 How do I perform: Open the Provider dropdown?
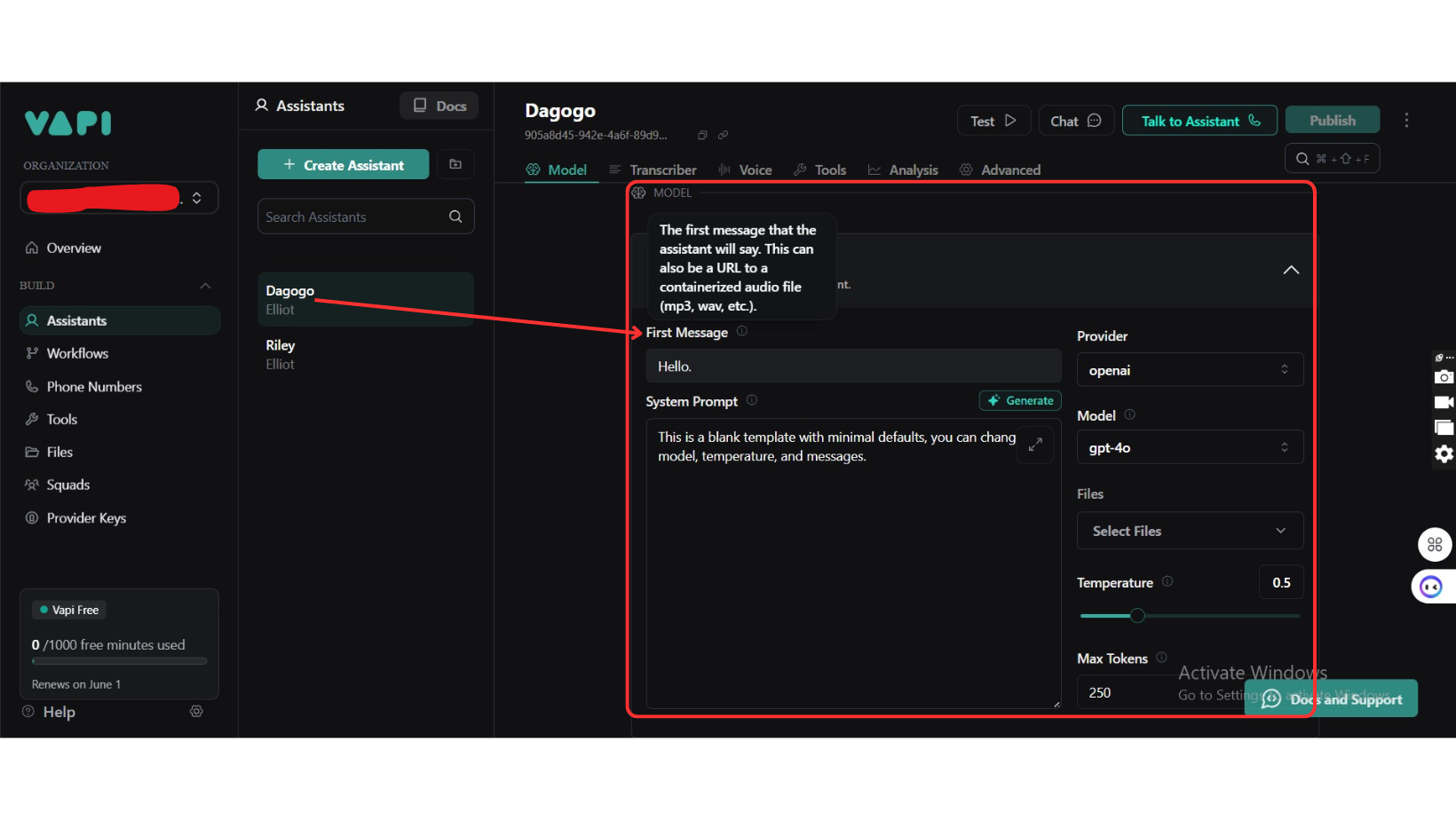[1189, 370]
